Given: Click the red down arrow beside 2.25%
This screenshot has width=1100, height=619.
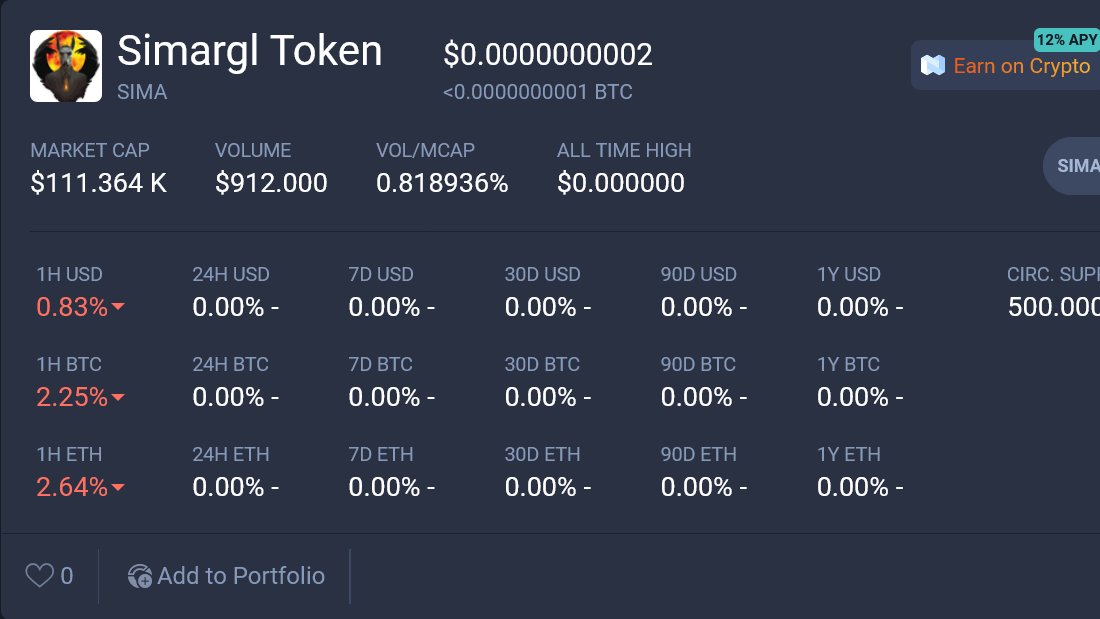Looking at the screenshot, I should pyautogui.click(x=118, y=398).
